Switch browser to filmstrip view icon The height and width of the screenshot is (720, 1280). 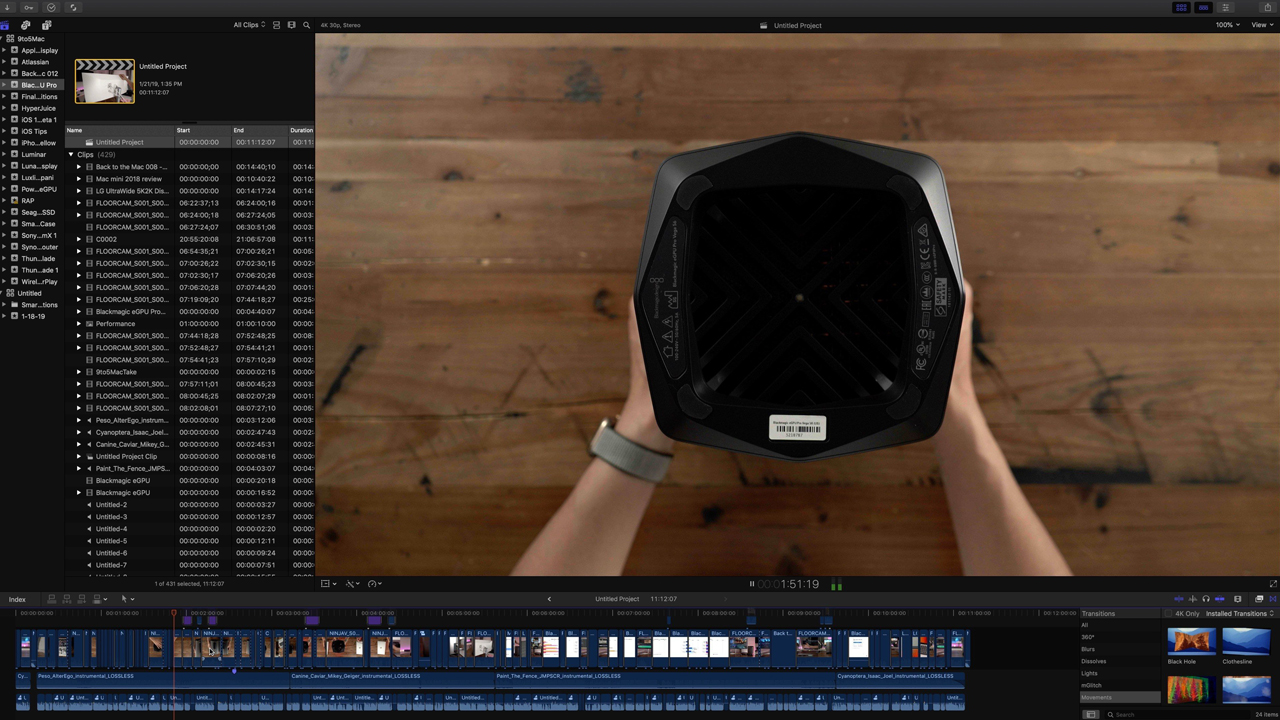[291, 25]
